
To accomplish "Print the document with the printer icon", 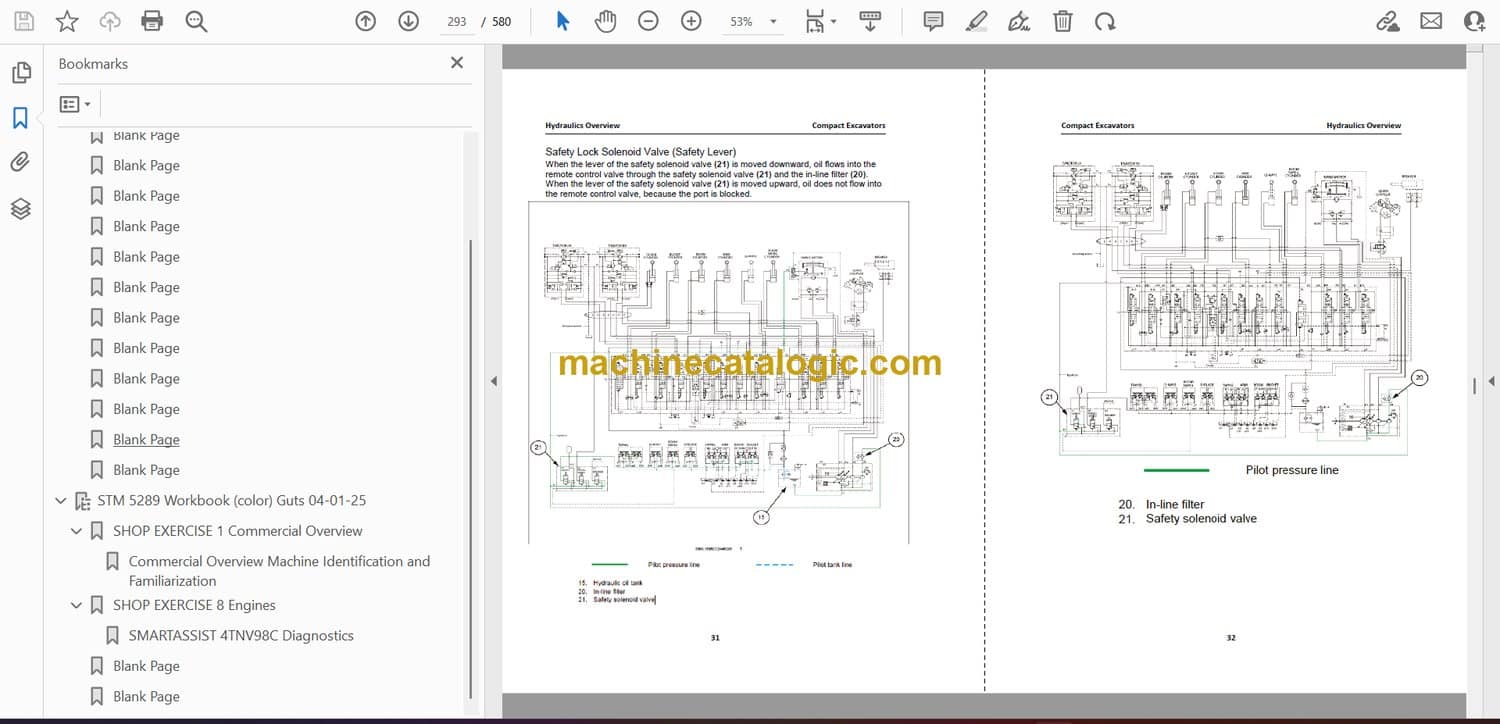I will 152,21.
